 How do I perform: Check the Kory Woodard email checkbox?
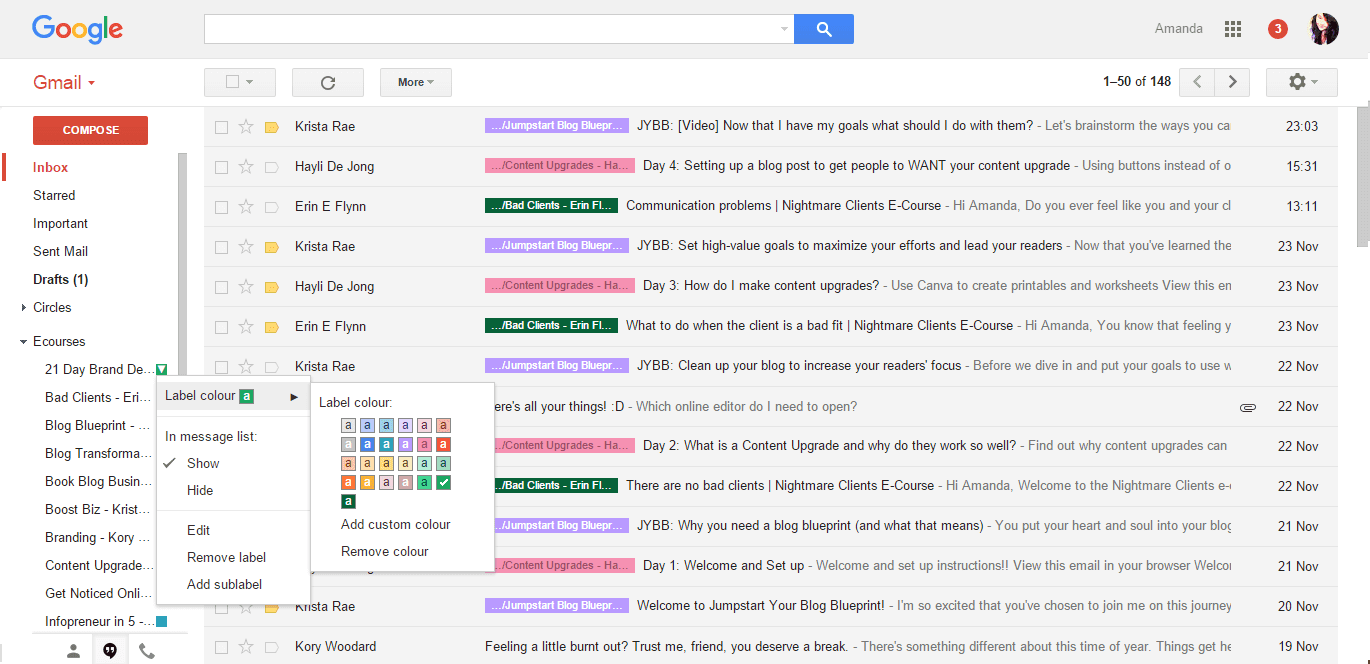point(221,647)
